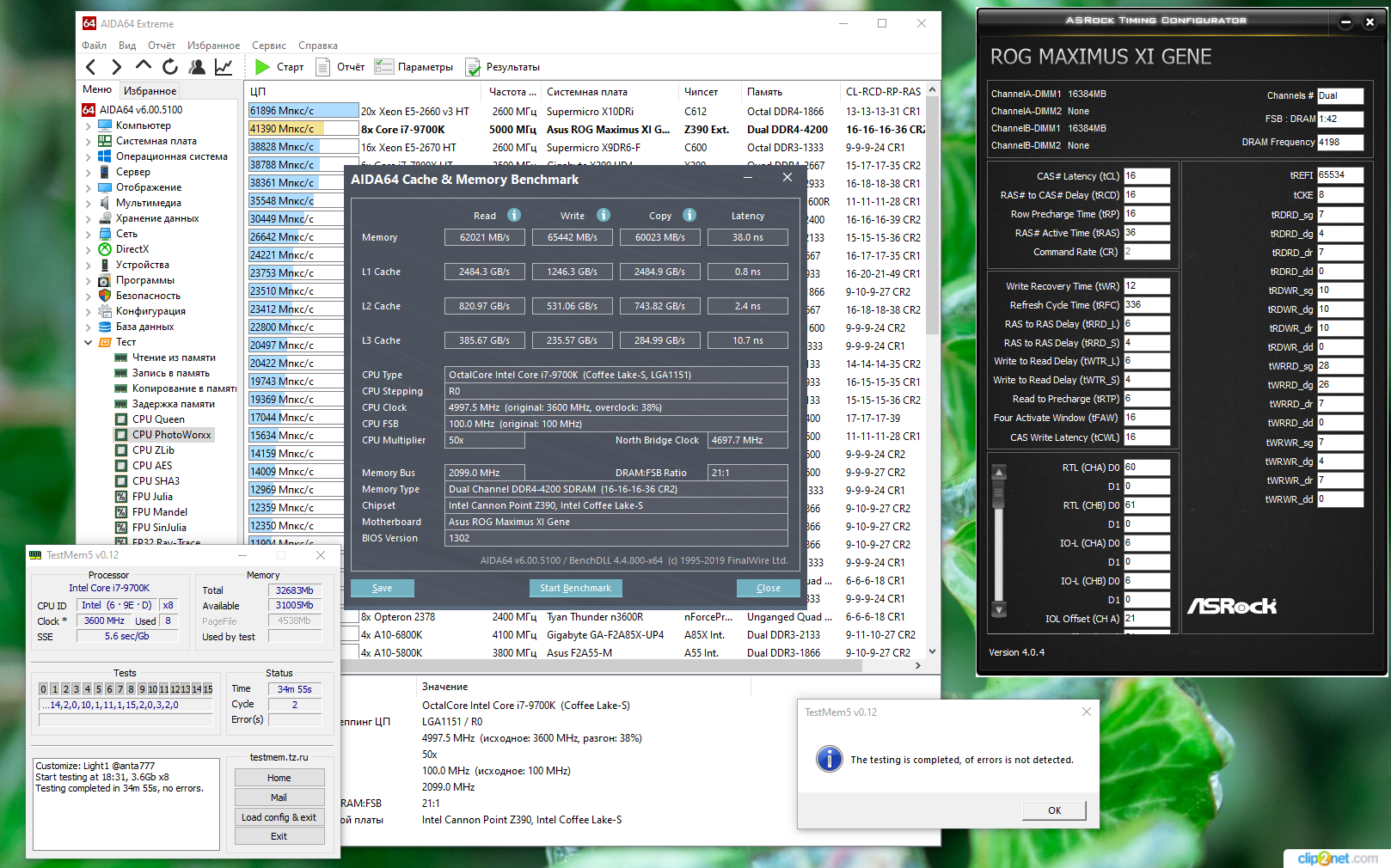Click the scroll-up arrow in ASRock Timing Configurator
1391x868 pixels.
pos(999,472)
